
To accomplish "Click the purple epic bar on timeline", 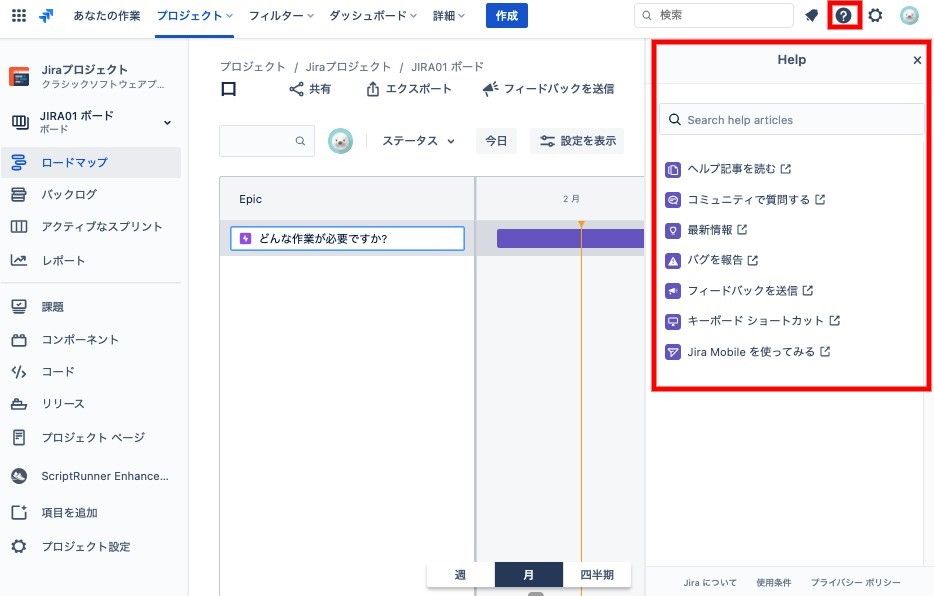I will click(570, 239).
